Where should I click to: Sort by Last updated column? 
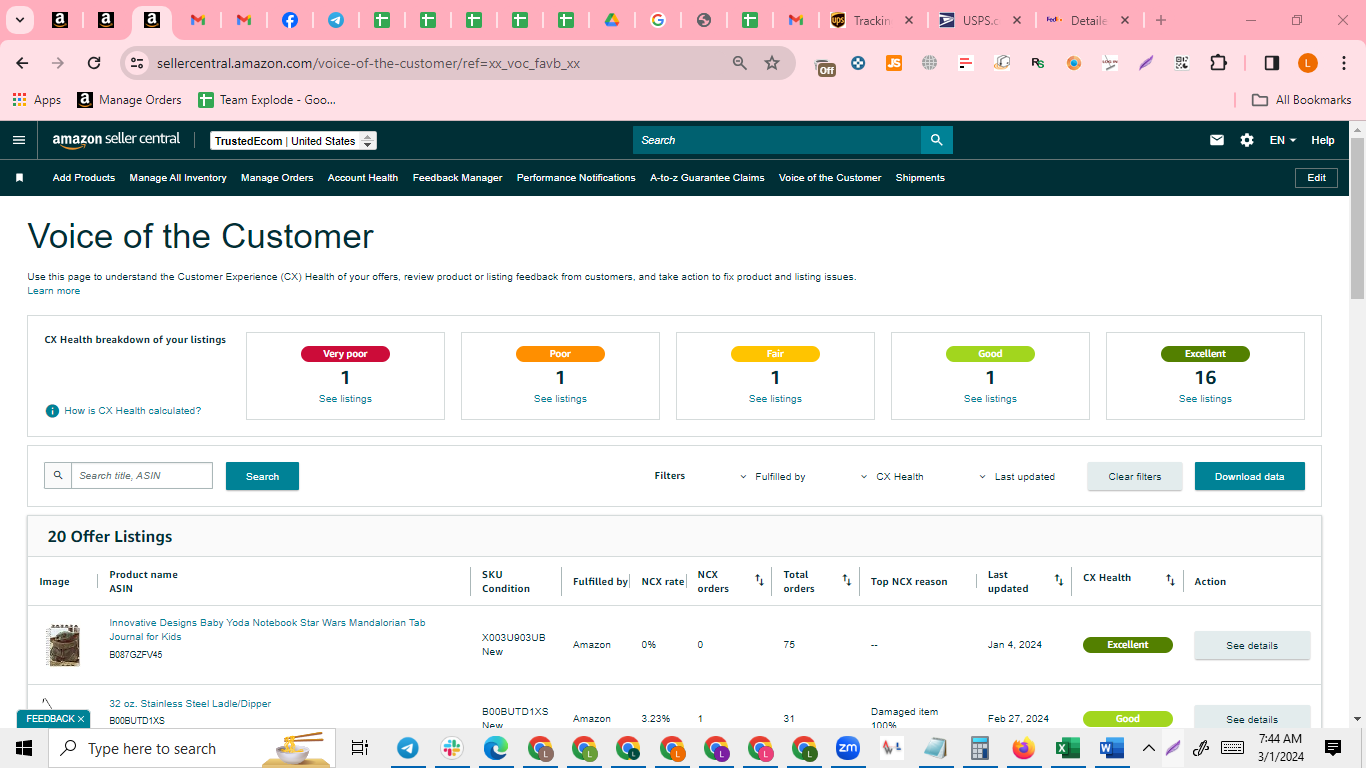[x=1059, y=580]
